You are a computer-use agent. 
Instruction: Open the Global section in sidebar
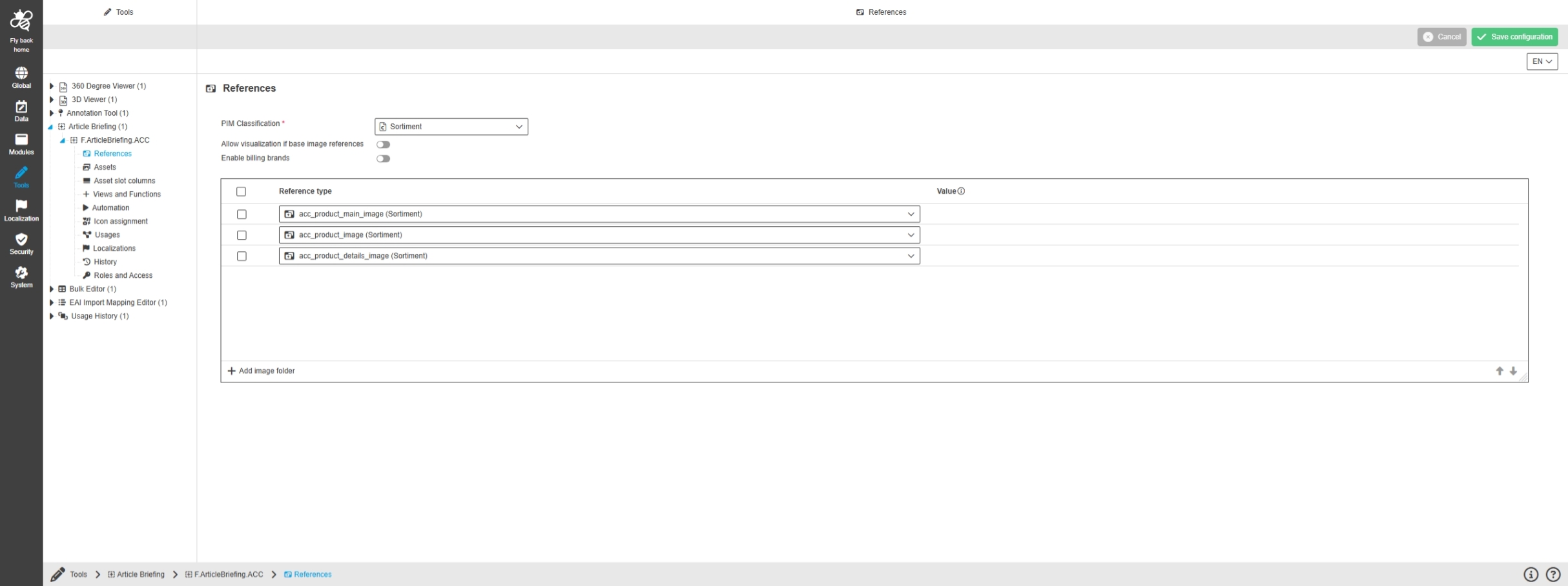pyautogui.click(x=21, y=78)
